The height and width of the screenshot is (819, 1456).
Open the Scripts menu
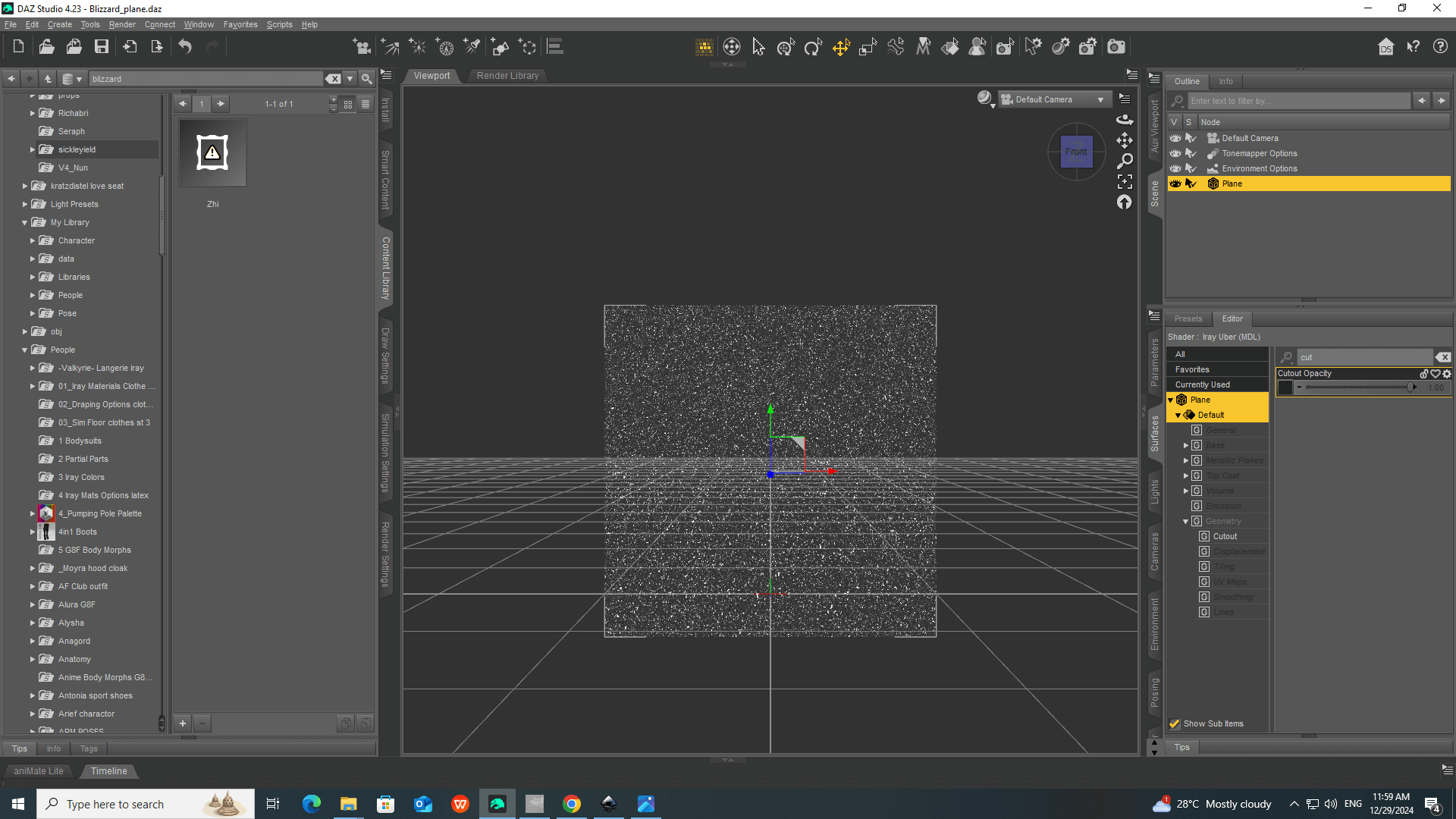[279, 24]
